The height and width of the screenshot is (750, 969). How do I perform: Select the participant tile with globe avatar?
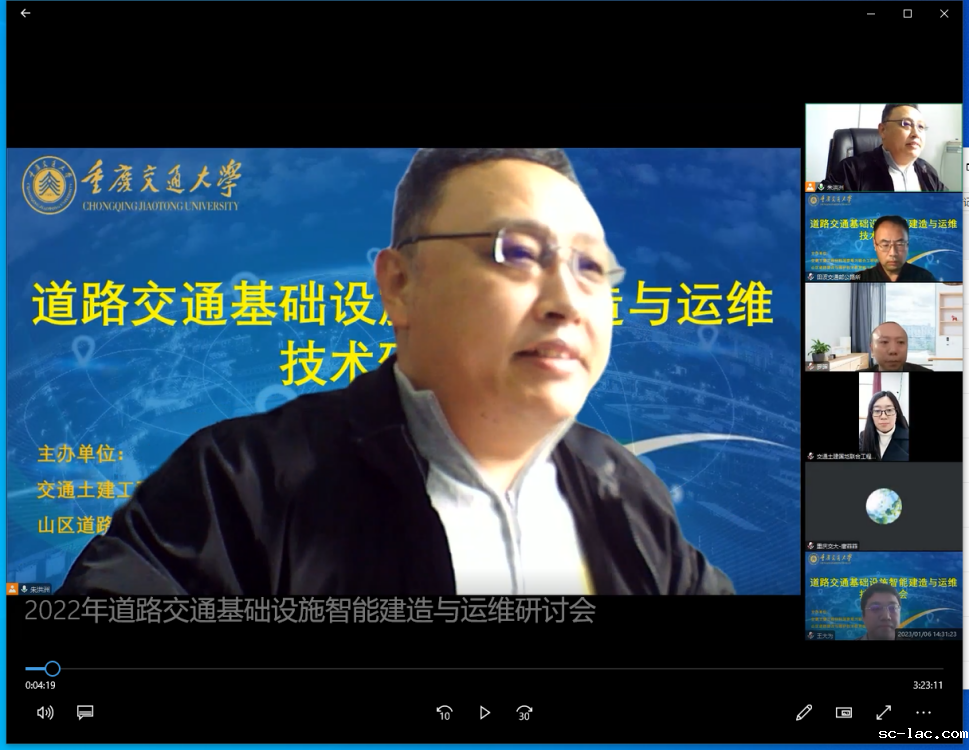coord(883,506)
